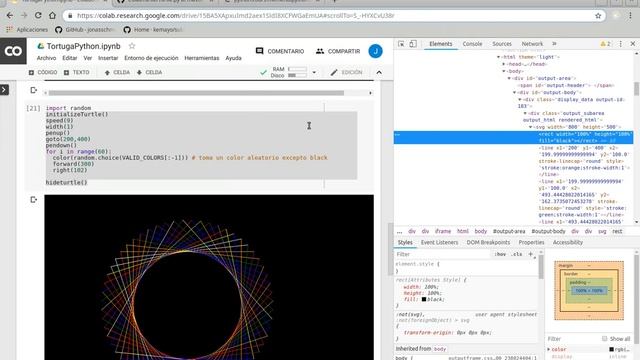
Task: Open the GitHub jonasschr bookmark
Action: point(85,30)
